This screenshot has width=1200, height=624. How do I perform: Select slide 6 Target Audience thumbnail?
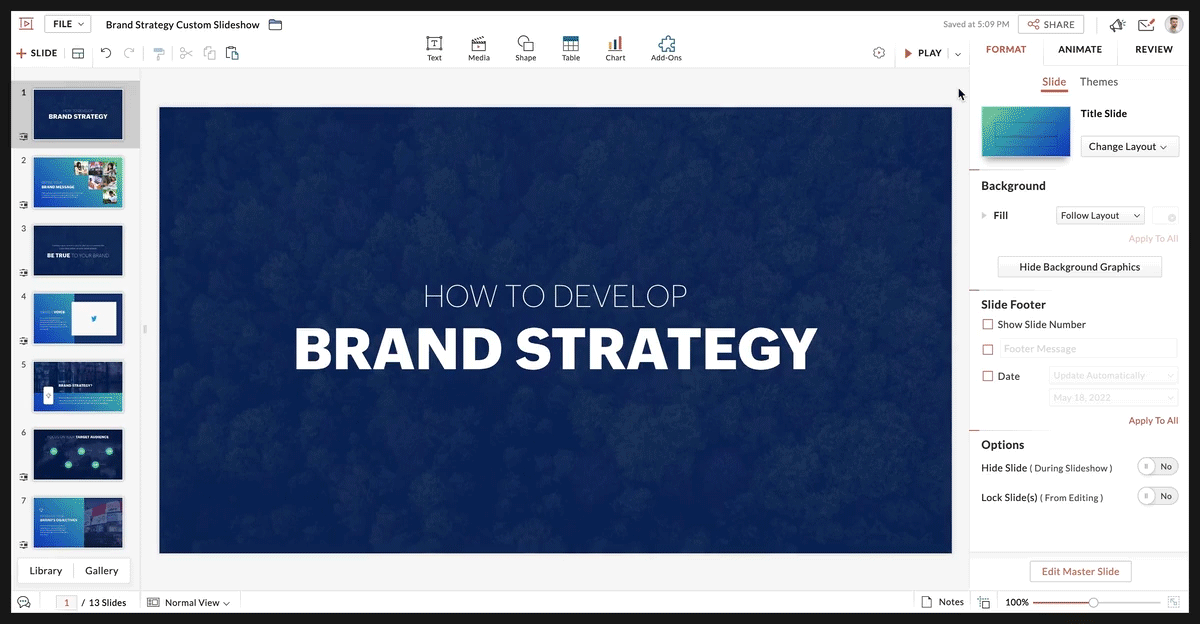[x=78, y=454]
